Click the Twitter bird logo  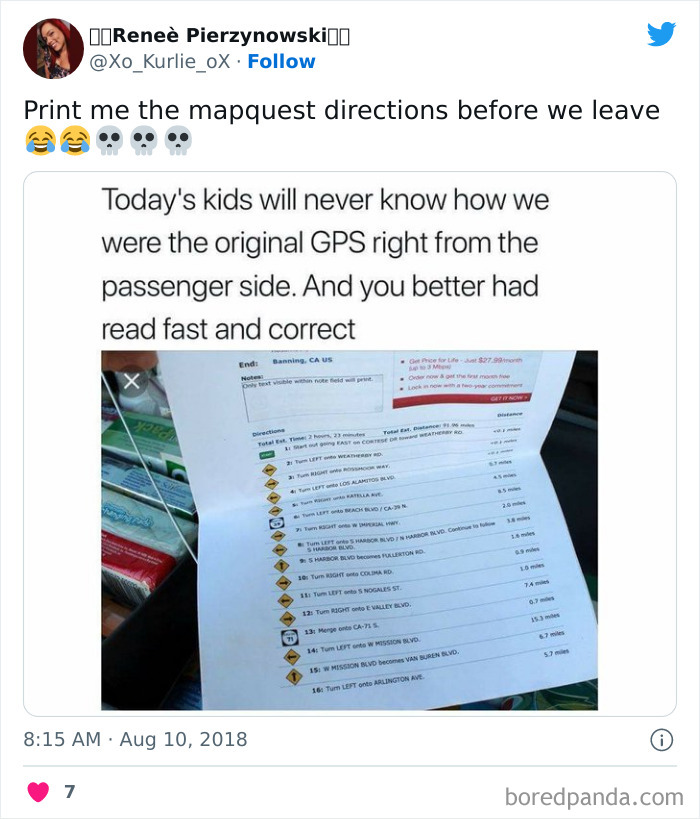click(661, 35)
